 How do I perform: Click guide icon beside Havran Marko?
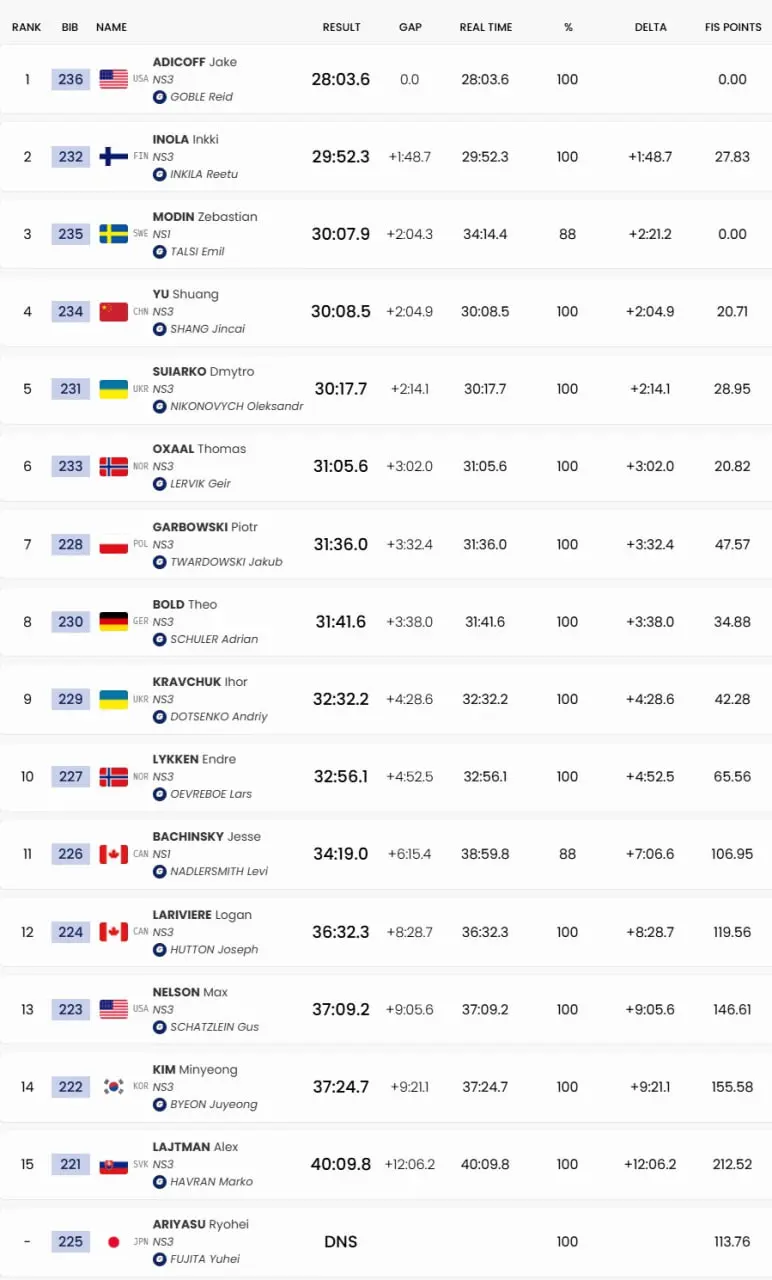[159, 1182]
